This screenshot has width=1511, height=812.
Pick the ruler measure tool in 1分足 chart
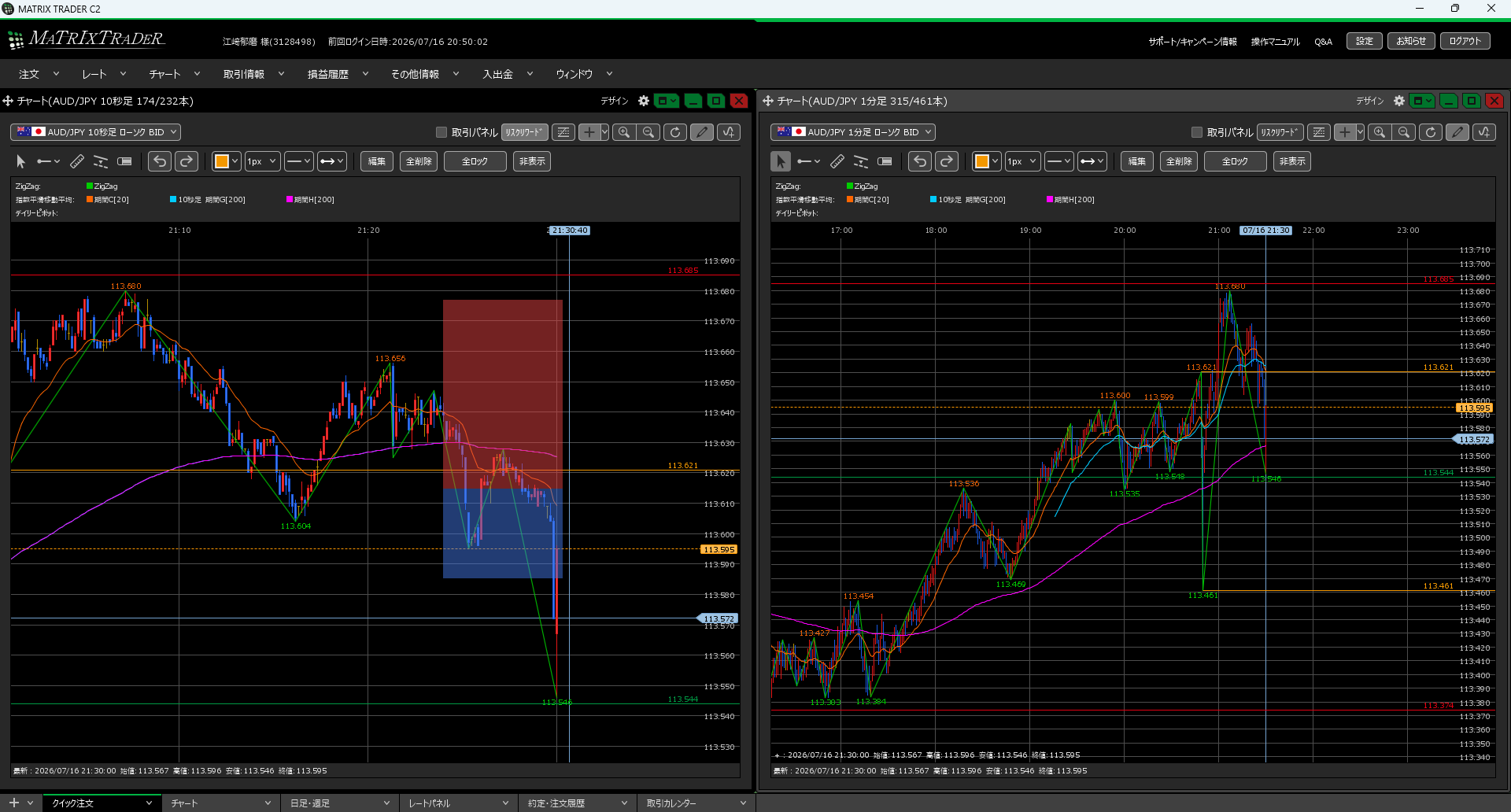coord(837,161)
